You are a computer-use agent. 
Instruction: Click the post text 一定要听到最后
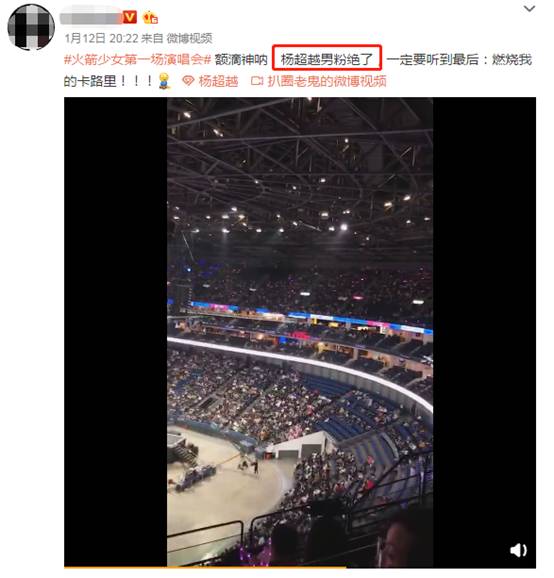(x=433, y=59)
